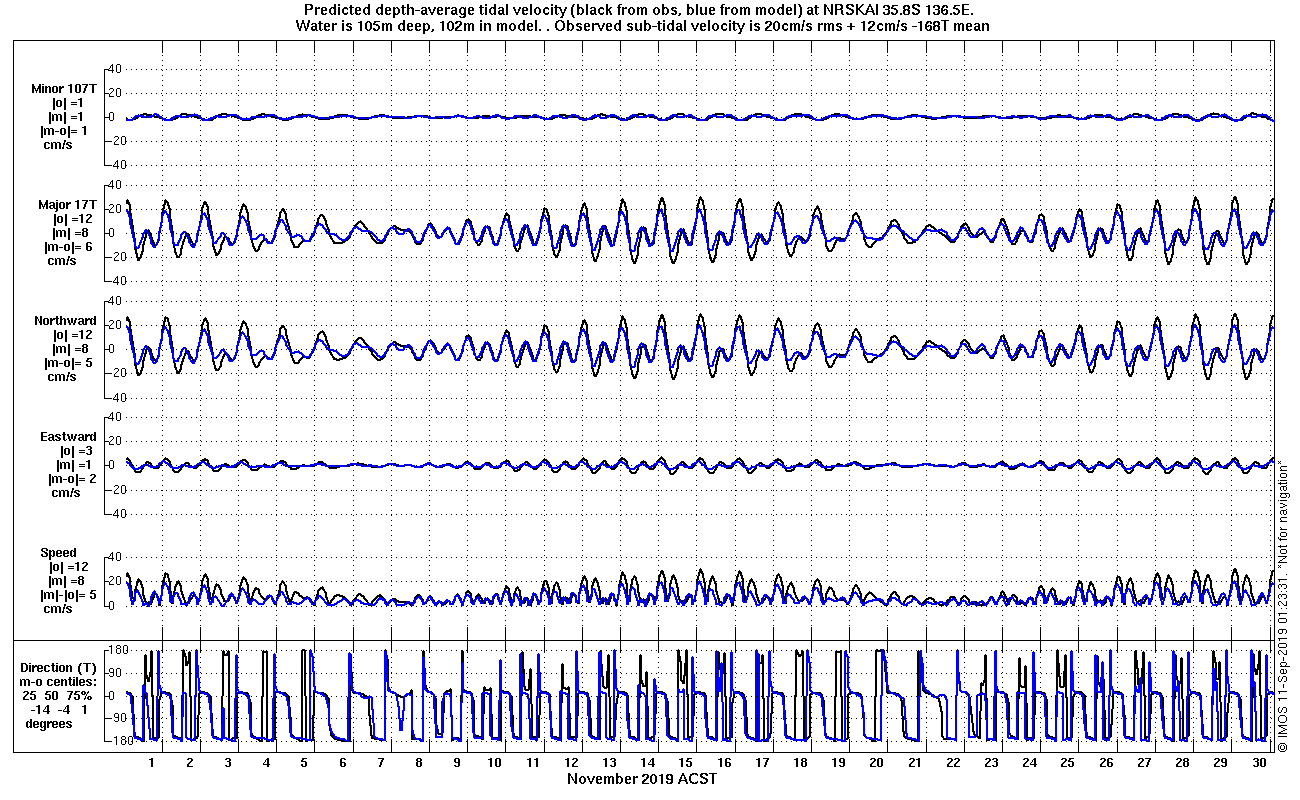Image resolution: width=1300 pixels, height=800 pixels.
Task: Select the Speed panel label
Action: click(58, 552)
